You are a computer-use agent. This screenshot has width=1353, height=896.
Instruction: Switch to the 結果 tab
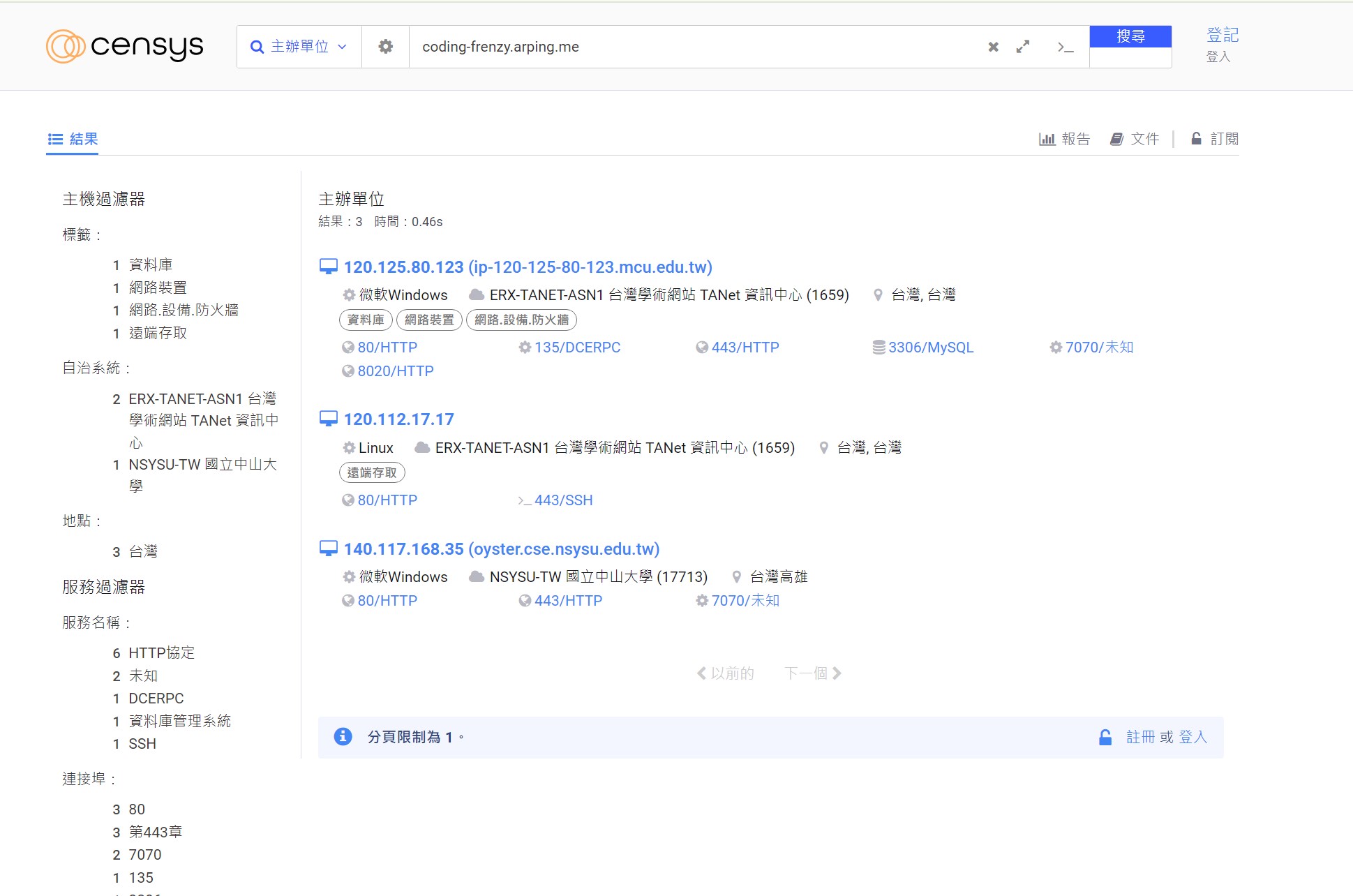73,139
